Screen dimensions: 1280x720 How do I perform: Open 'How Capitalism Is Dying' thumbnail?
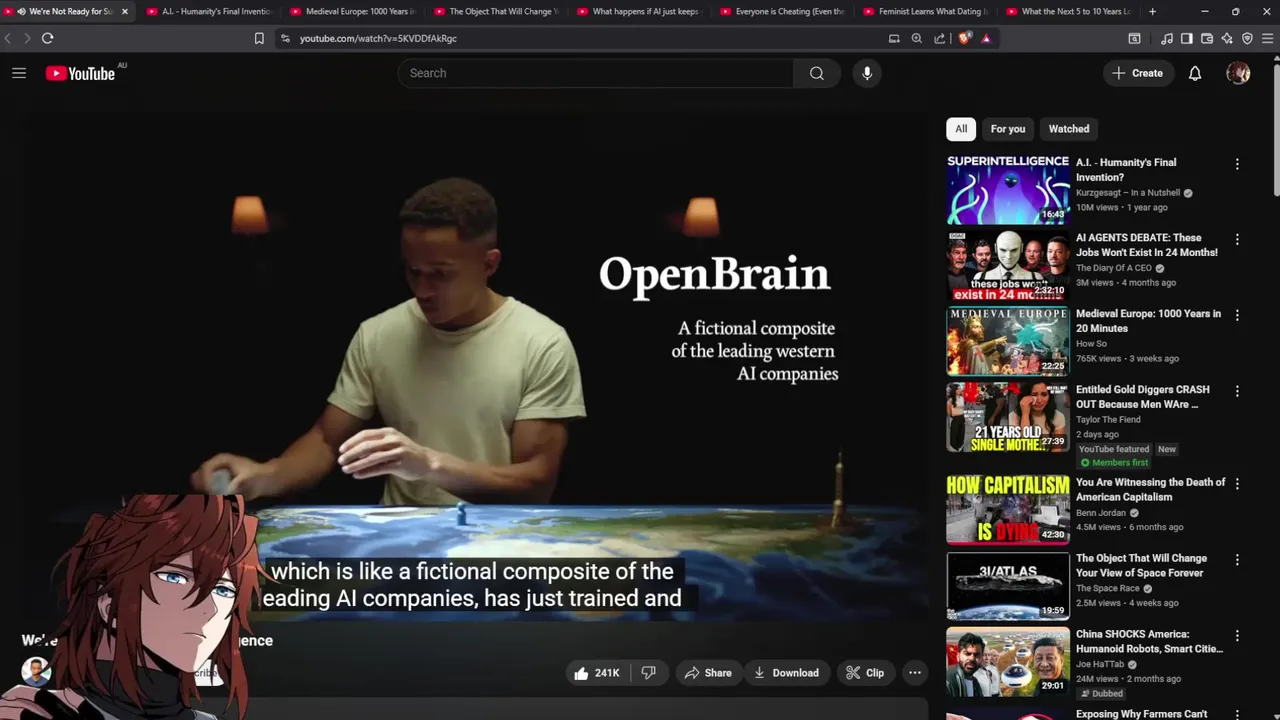coord(1008,509)
